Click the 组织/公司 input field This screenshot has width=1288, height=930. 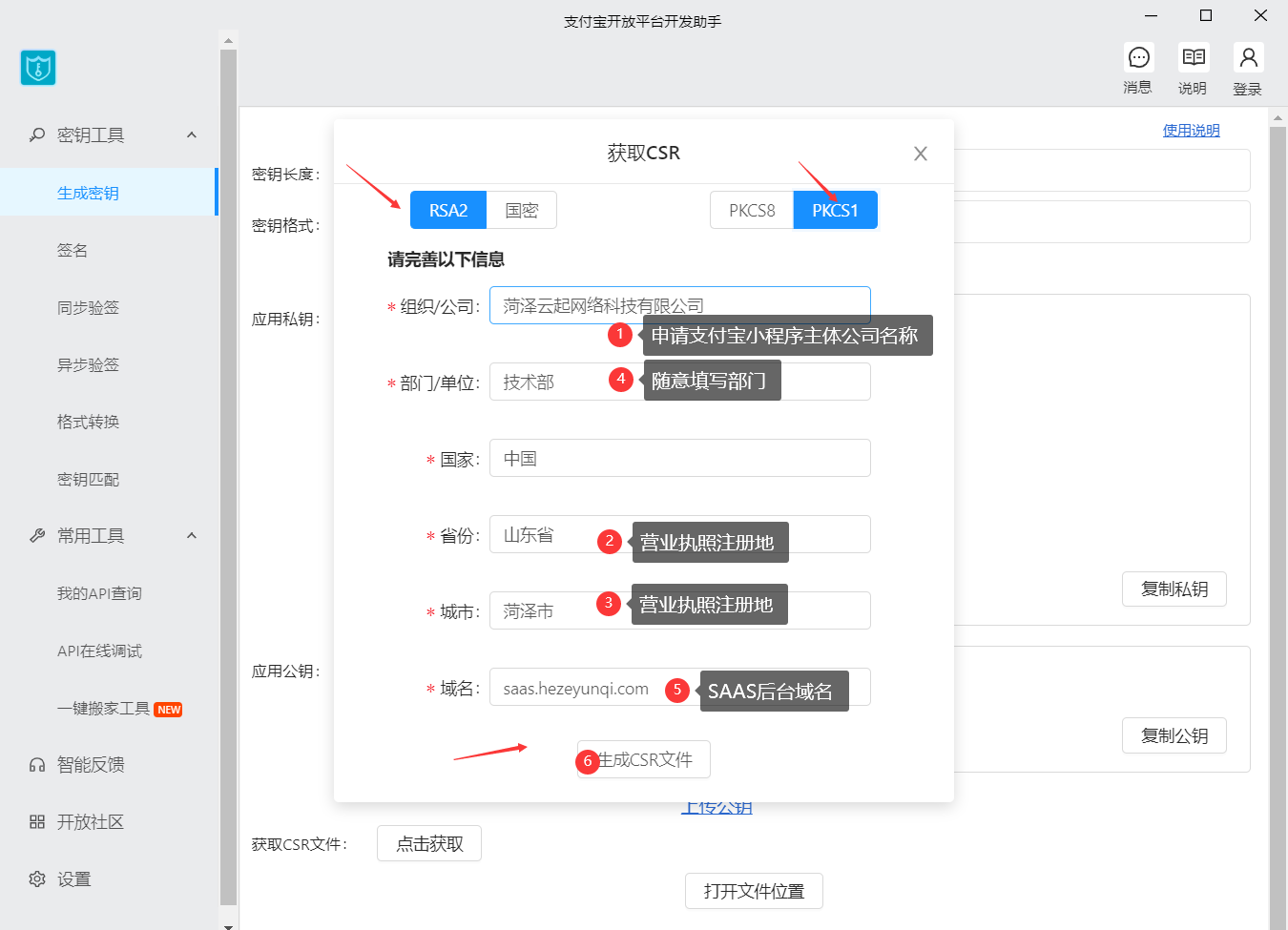[680, 305]
